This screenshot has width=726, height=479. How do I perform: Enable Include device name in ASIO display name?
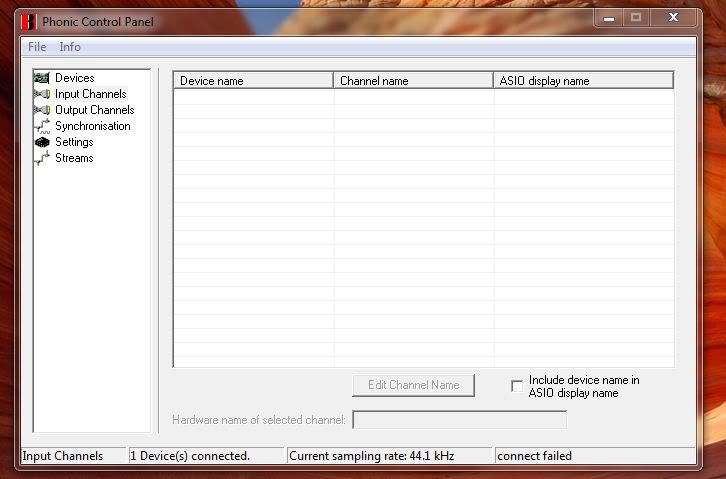(517, 386)
